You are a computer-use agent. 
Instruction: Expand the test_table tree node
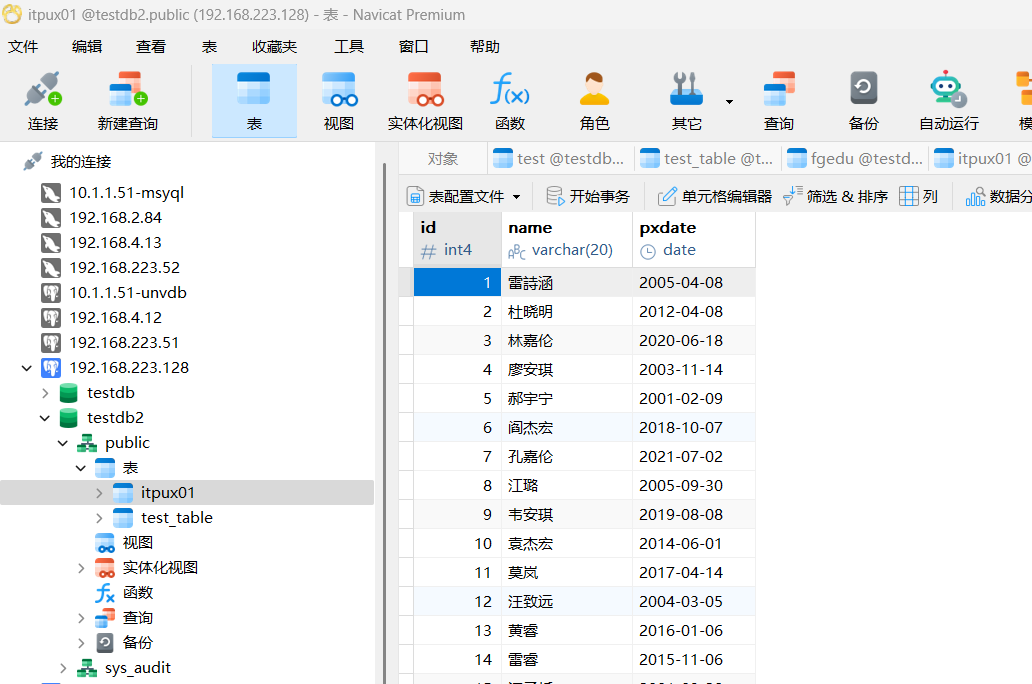tap(98, 518)
